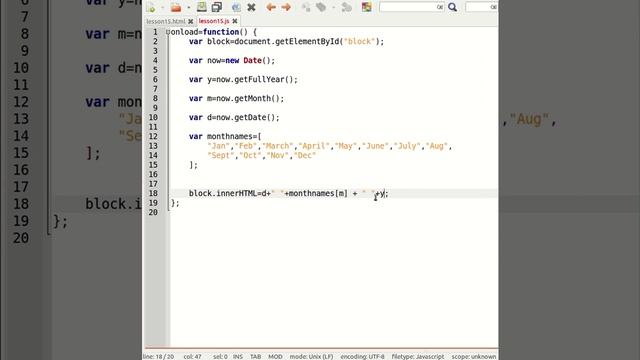Click the "March" string in the array

(278, 146)
